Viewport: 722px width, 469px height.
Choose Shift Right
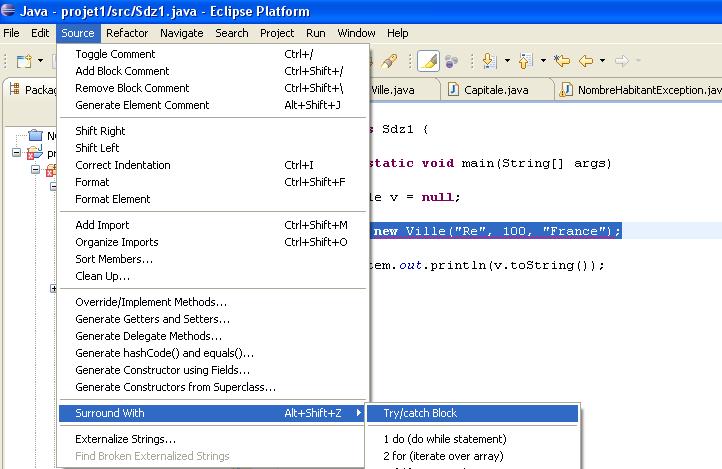pos(212,131)
